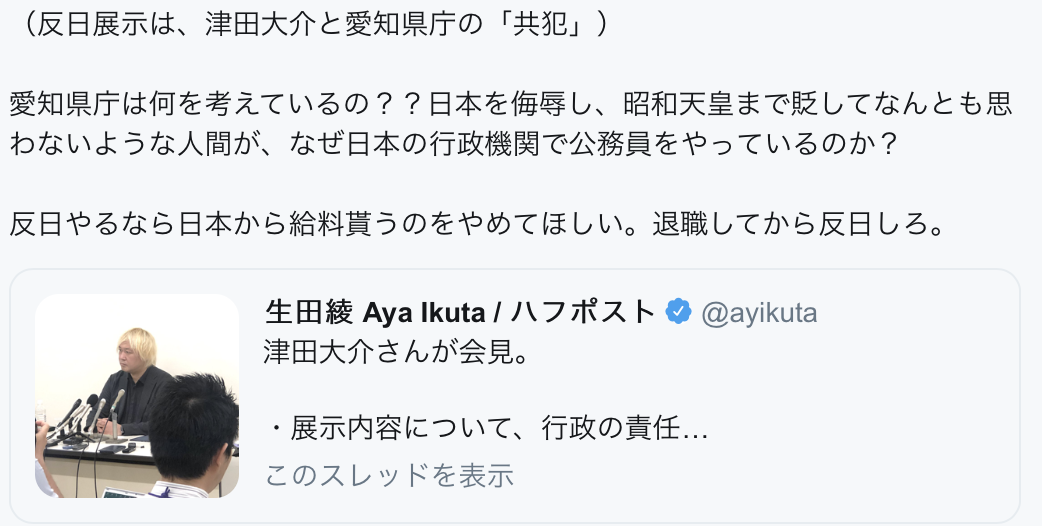Click the dark-haired person in the photo foreground
Image resolution: width=1042 pixels, height=526 pixels.
[195, 440]
